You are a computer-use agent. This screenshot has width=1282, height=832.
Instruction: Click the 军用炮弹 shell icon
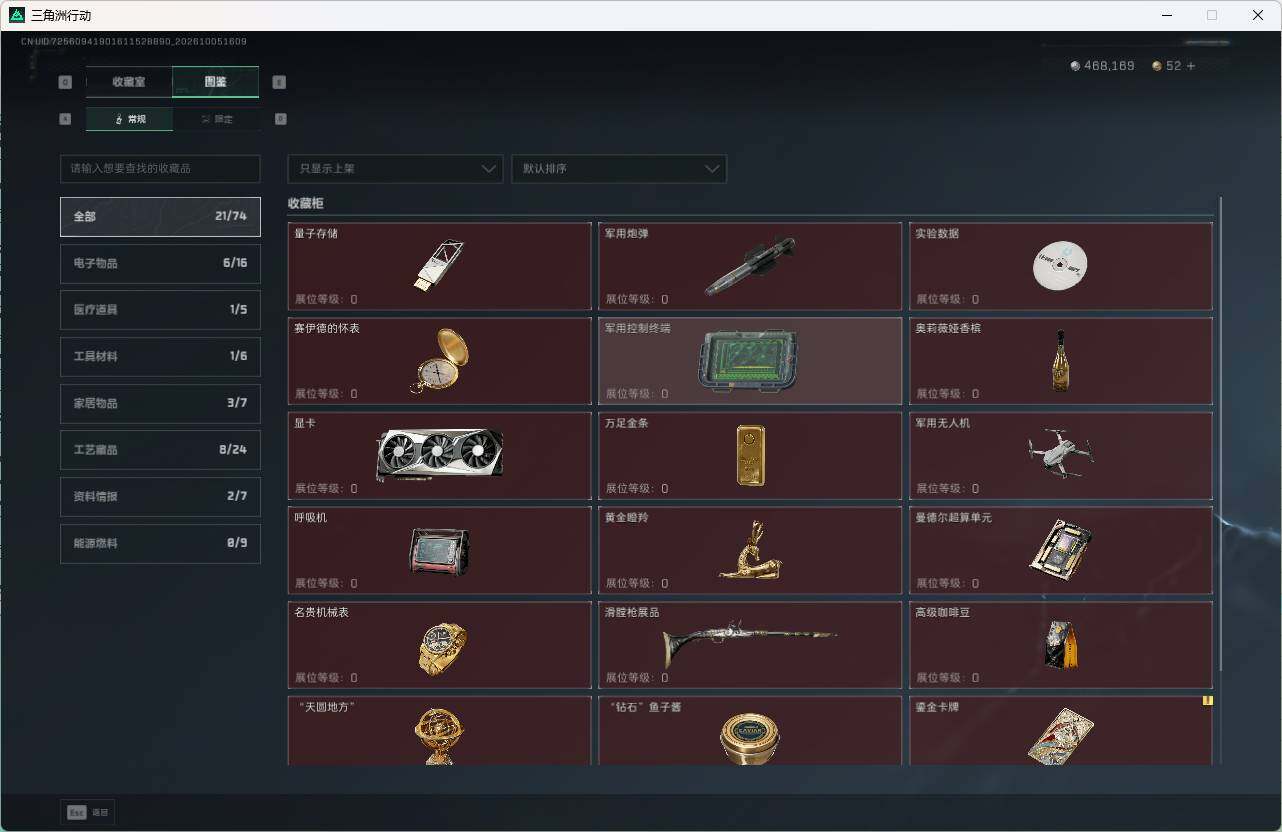(750, 266)
